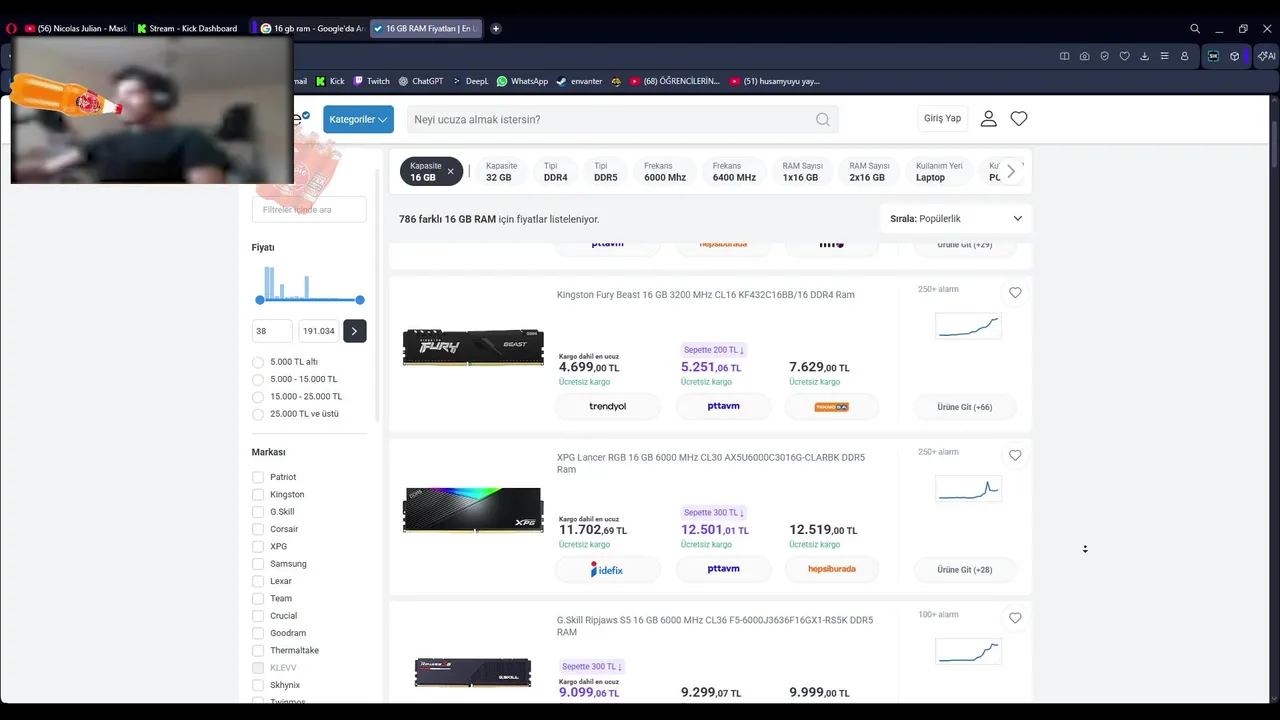Click the XPG Lancer price history chart

click(968, 489)
